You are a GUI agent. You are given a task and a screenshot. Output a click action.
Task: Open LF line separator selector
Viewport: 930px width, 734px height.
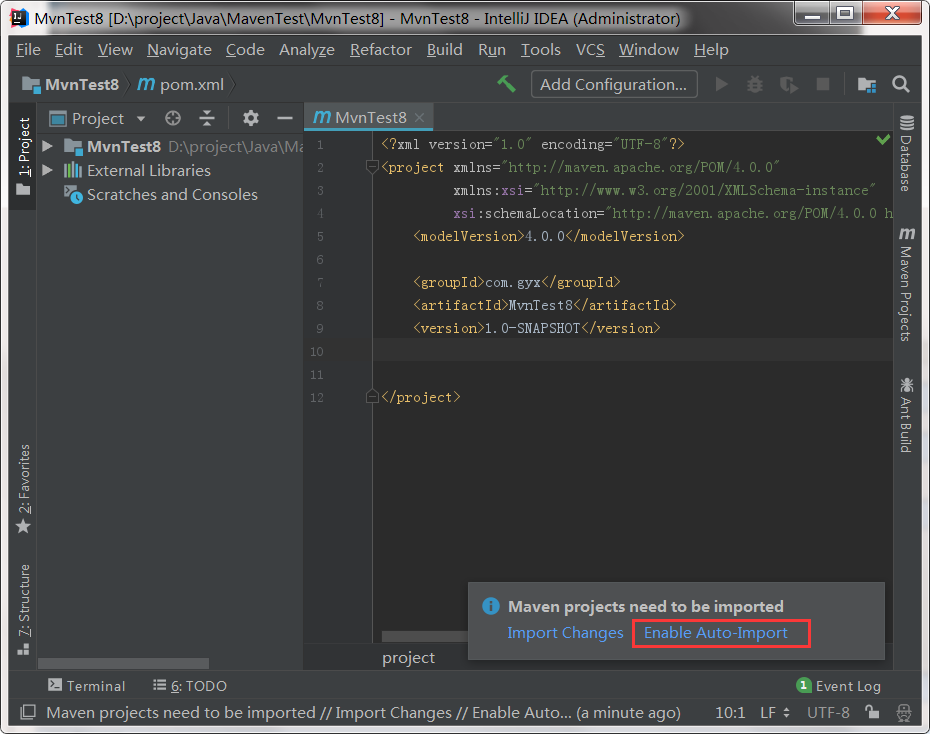pos(775,712)
